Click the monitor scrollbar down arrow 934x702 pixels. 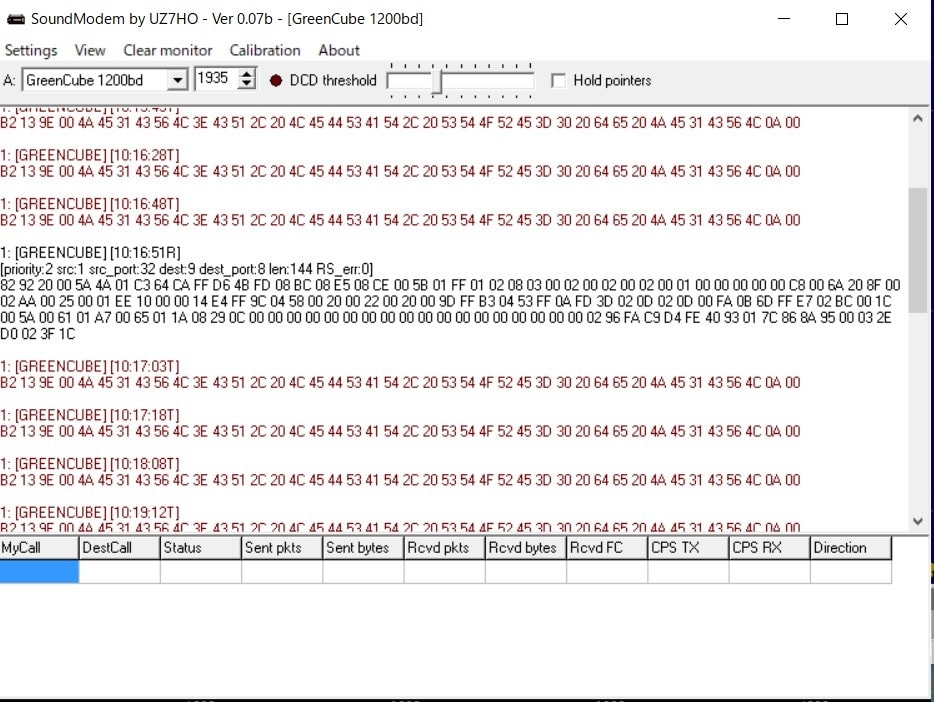[918, 522]
